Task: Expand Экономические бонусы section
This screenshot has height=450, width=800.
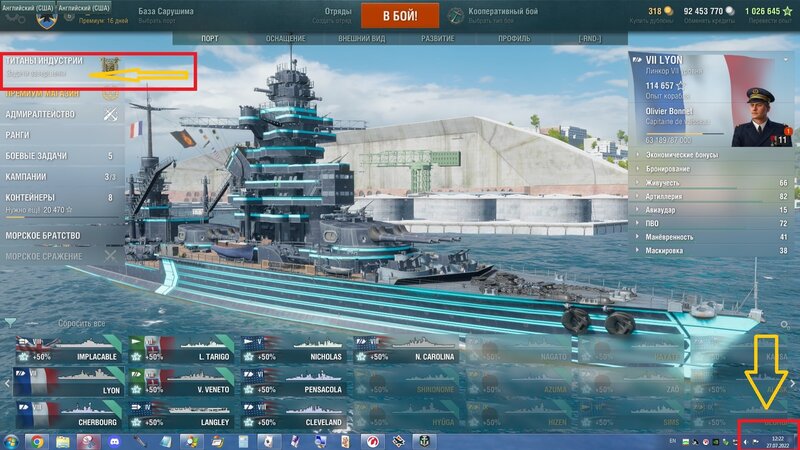Action: pyautogui.click(x=682, y=155)
